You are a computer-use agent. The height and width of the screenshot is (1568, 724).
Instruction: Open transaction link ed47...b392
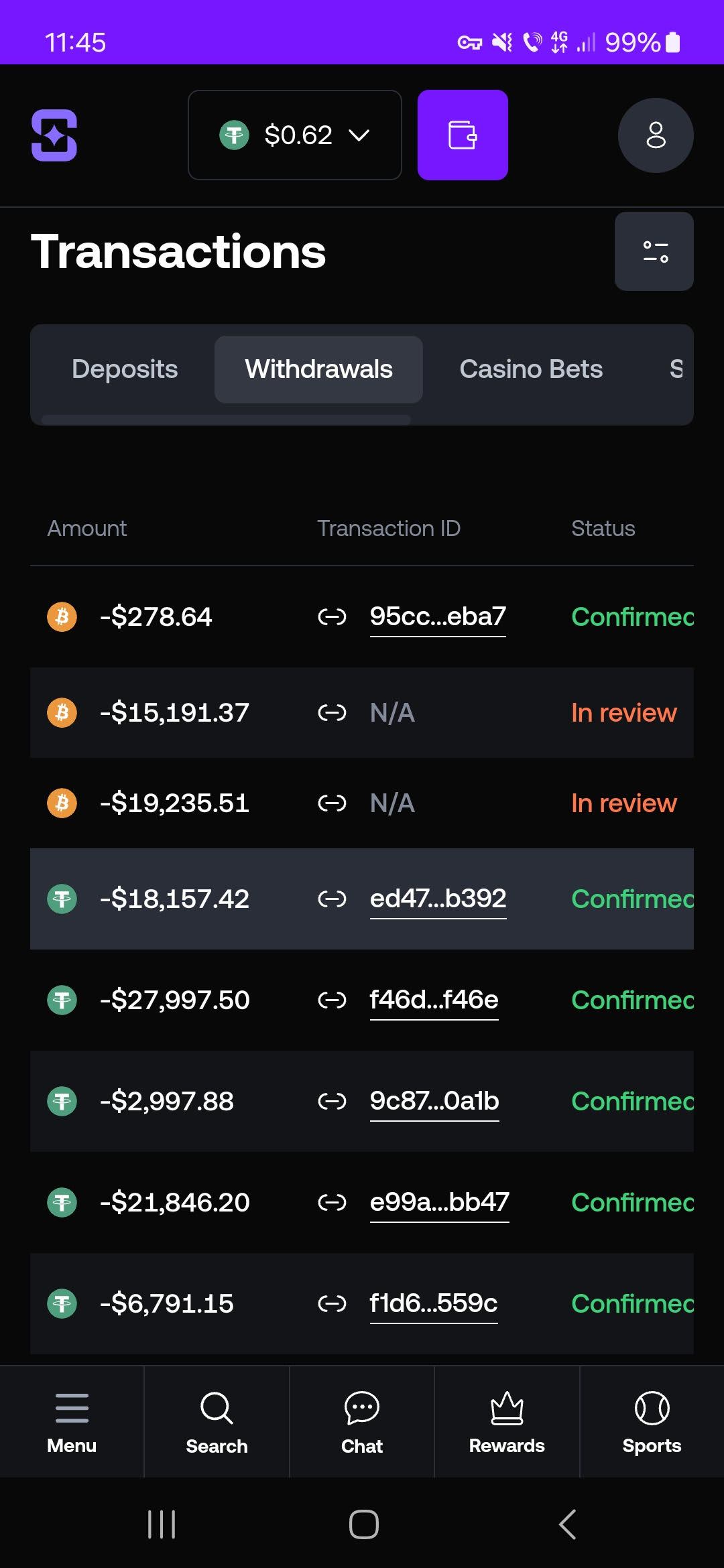pos(438,899)
